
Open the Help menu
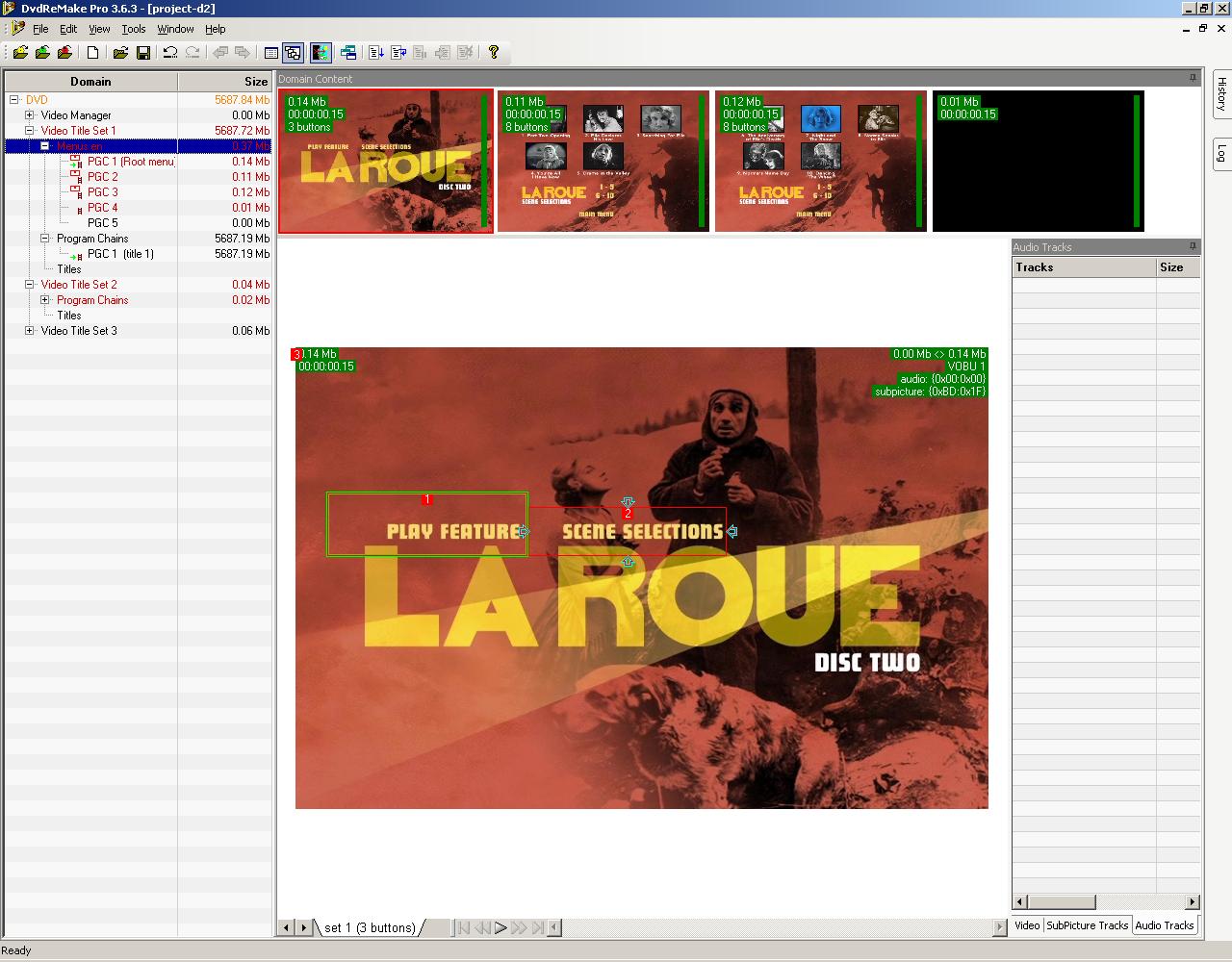pyautogui.click(x=216, y=29)
